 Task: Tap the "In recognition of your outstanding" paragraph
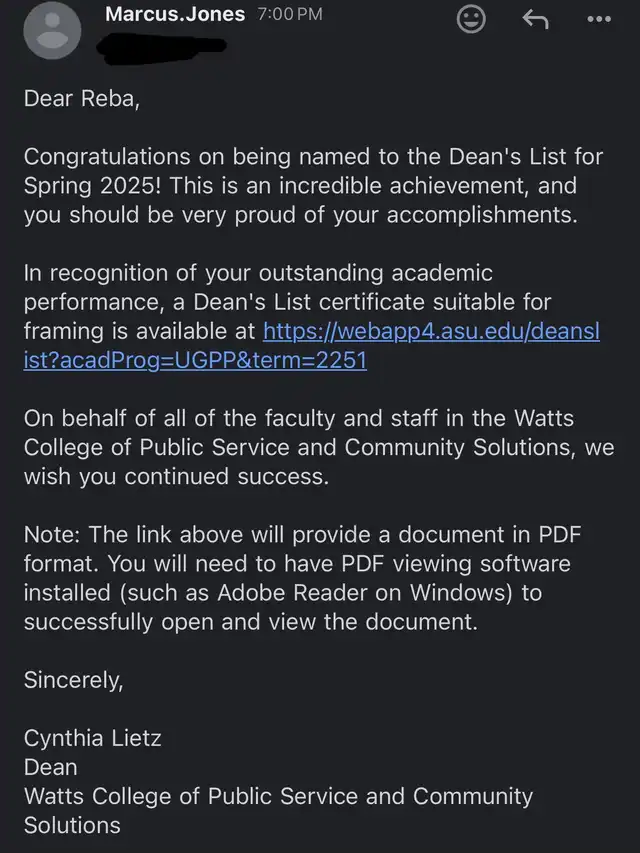pos(311,316)
